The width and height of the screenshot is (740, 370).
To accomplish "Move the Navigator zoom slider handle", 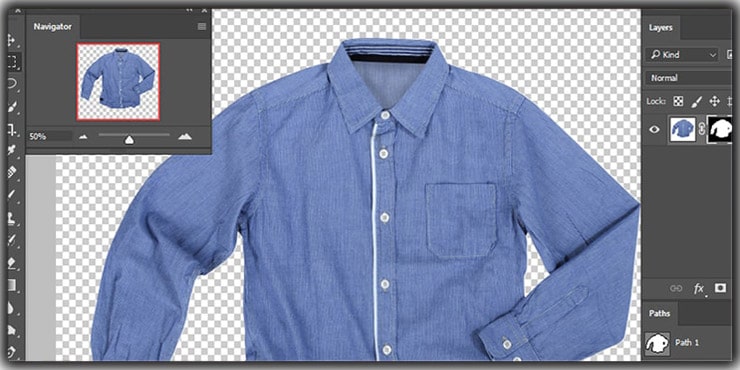I will coord(129,139).
